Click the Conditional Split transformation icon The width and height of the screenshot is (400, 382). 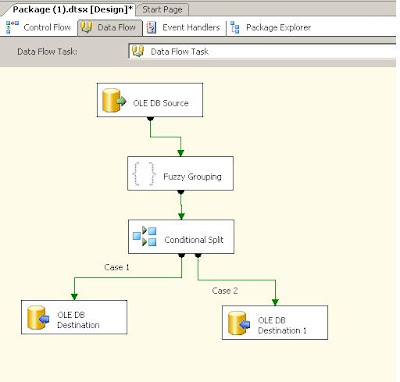[145, 236]
